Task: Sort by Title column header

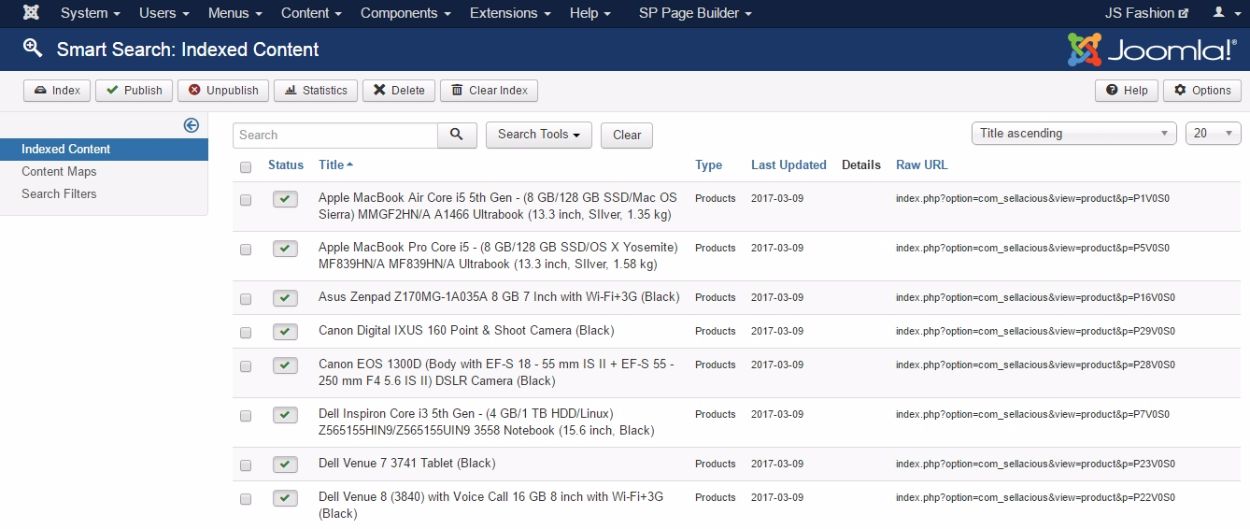Action: pyautogui.click(x=336, y=165)
